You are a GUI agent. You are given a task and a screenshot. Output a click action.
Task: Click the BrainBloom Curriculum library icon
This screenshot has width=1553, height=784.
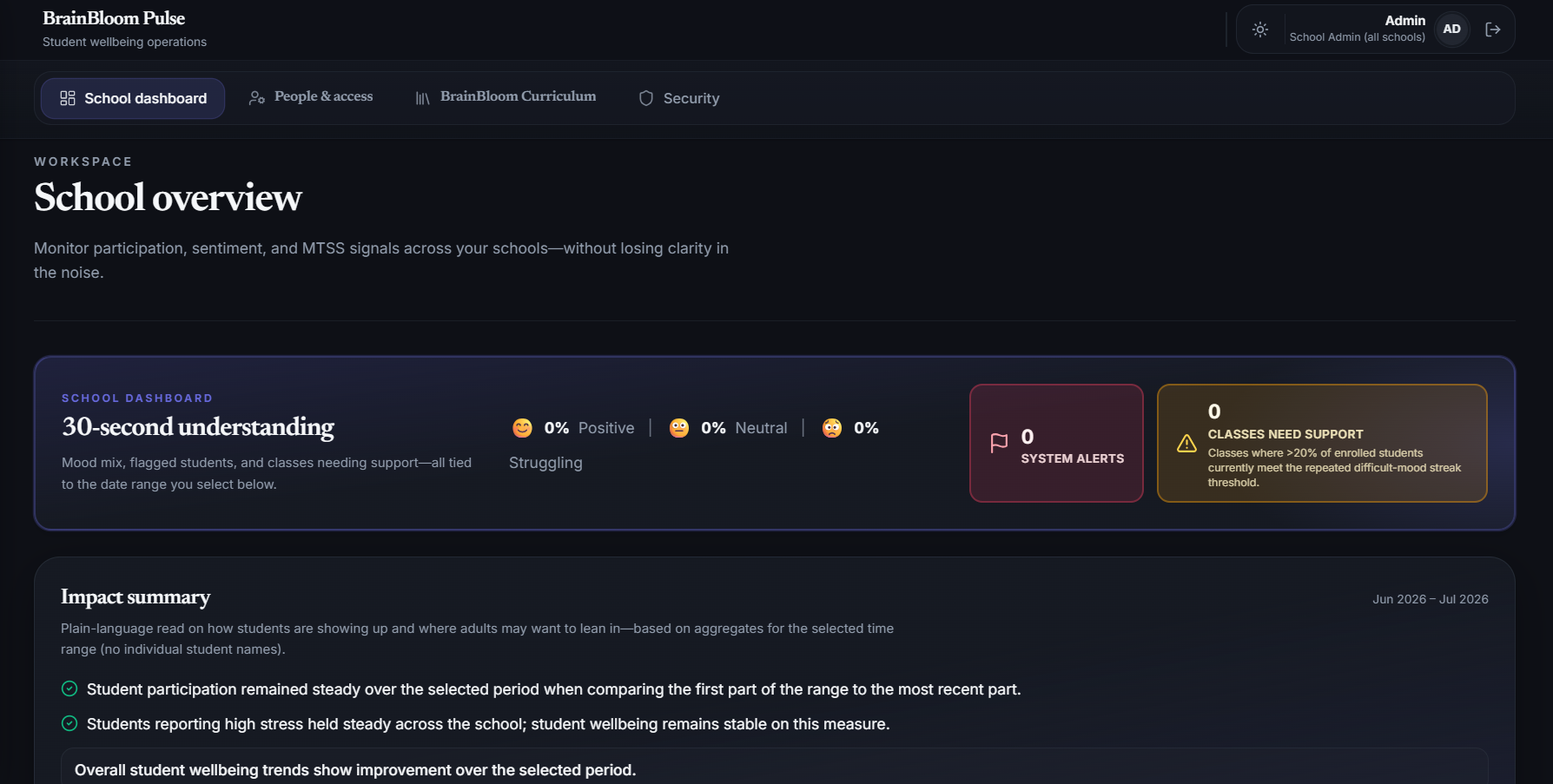point(422,98)
